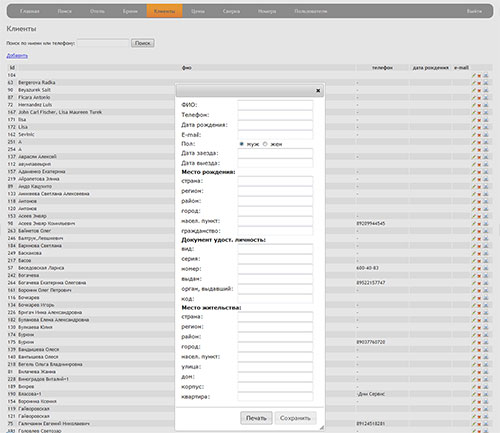Click the Печать button in the dialog
Image resolution: width=500 pixels, height=433 pixels.
pyautogui.click(x=256, y=418)
